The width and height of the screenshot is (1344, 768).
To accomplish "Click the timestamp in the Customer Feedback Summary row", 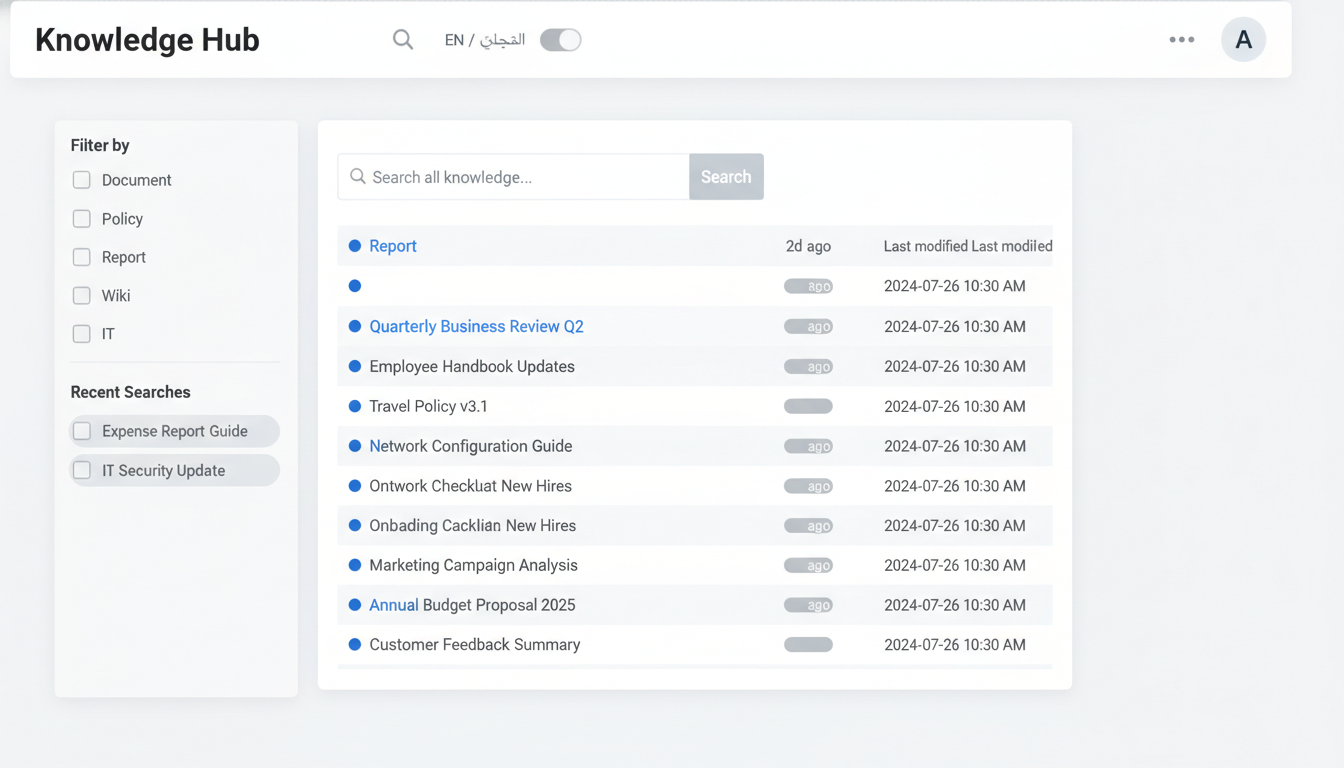I will pyautogui.click(x=955, y=645).
